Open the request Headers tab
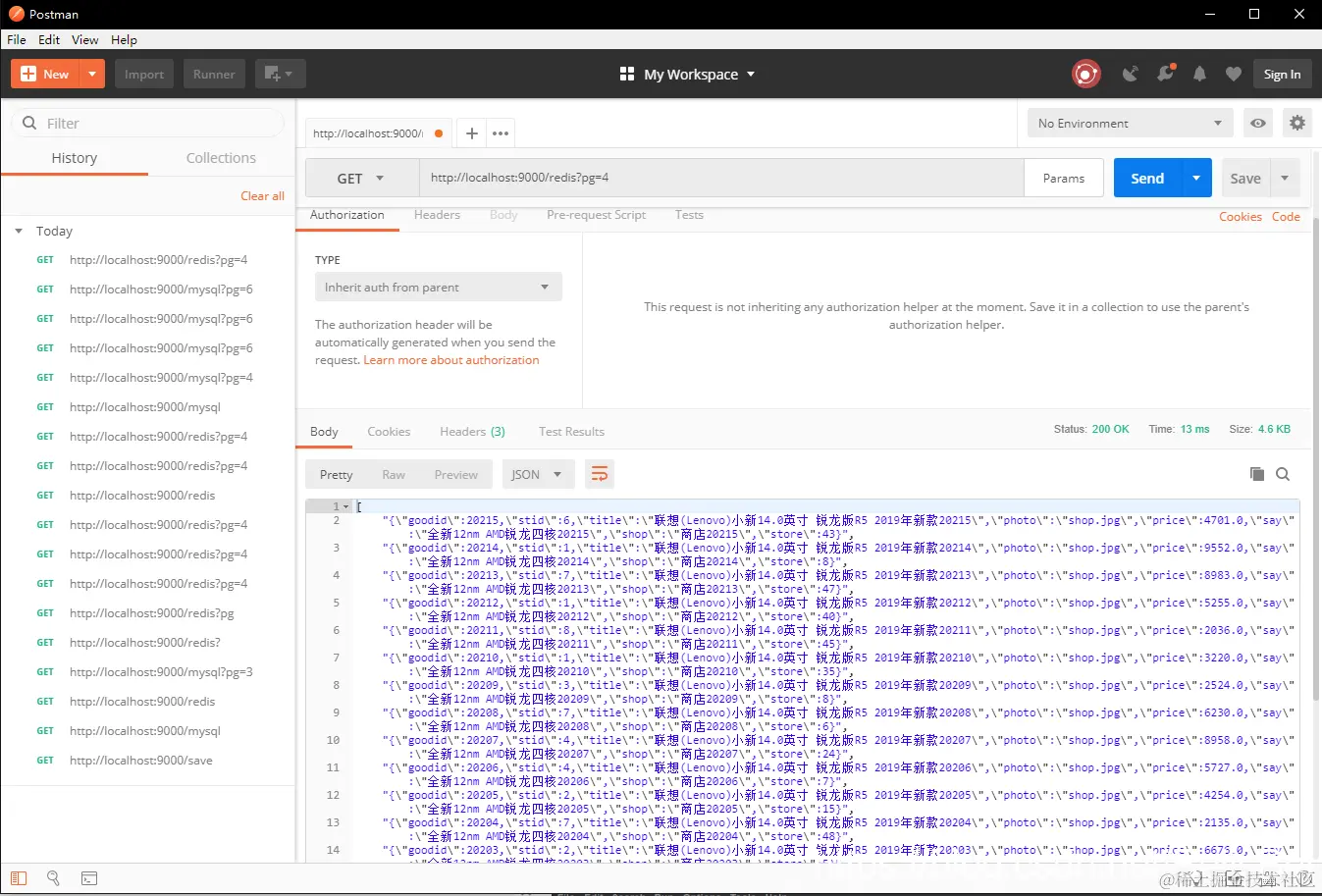This screenshot has width=1322, height=896. (437, 215)
